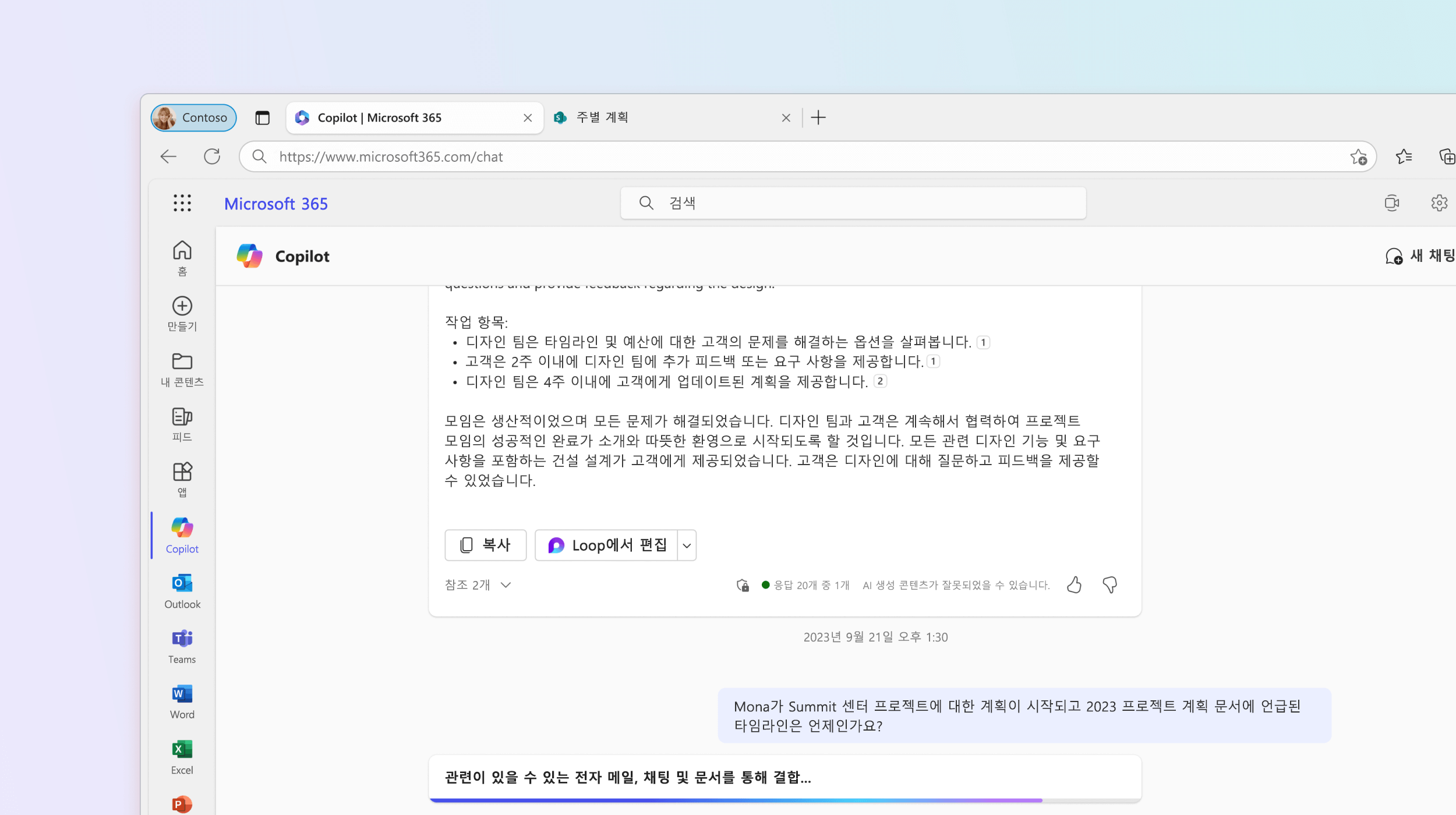This screenshot has height=815, width=1456.
Task: Click Loop에서 편집 button
Action: [x=606, y=545]
